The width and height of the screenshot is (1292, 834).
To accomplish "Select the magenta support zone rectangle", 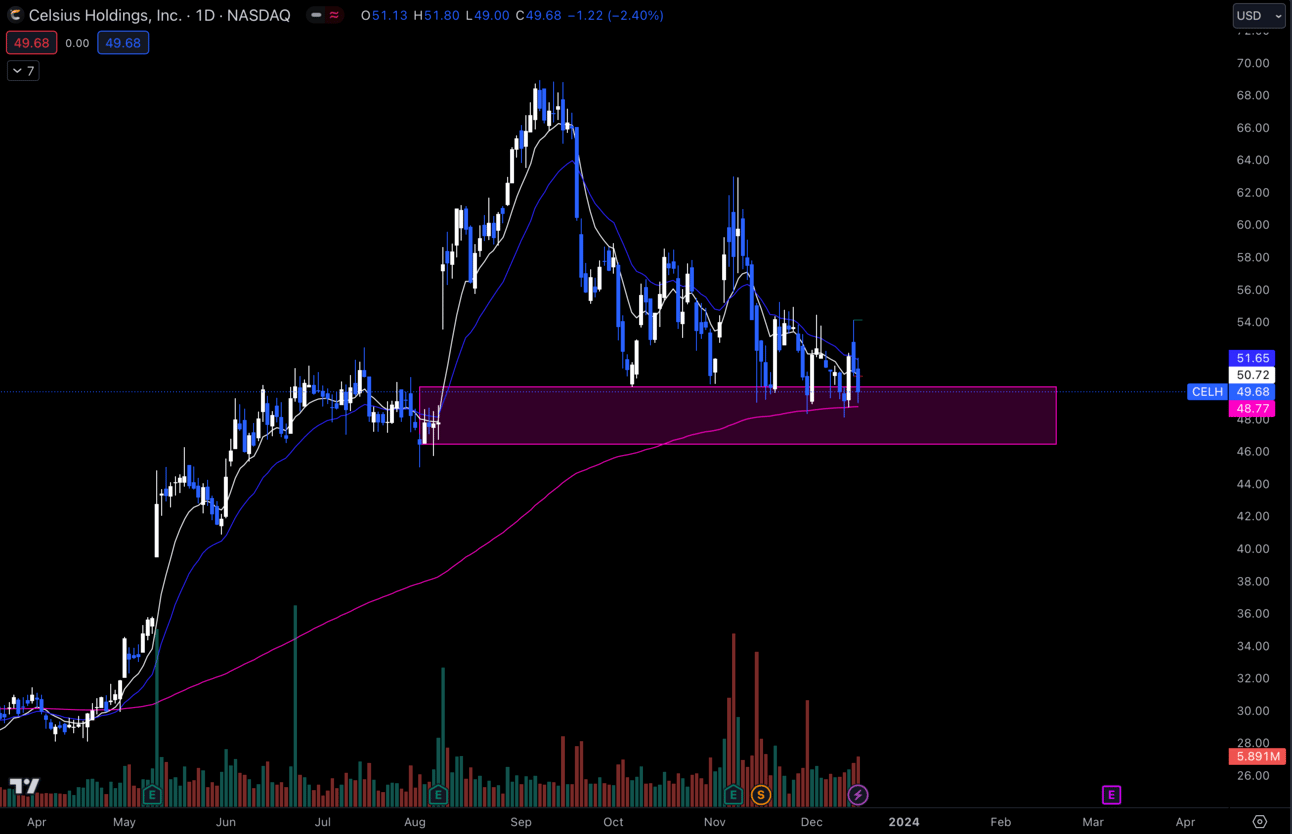I will point(738,415).
